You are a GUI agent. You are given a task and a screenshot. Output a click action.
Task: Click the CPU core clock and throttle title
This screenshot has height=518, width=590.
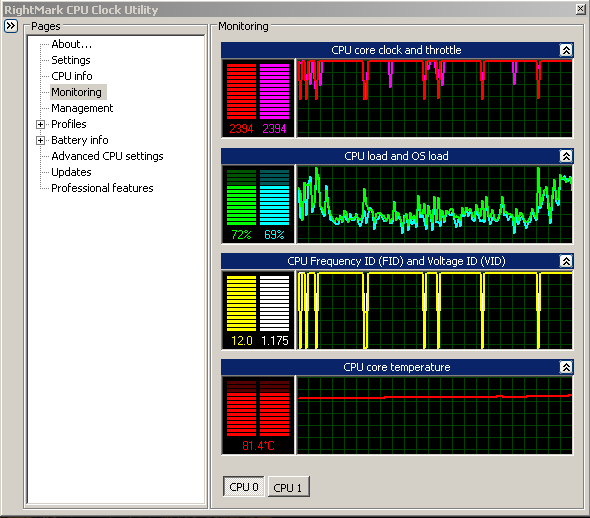pos(396,50)
